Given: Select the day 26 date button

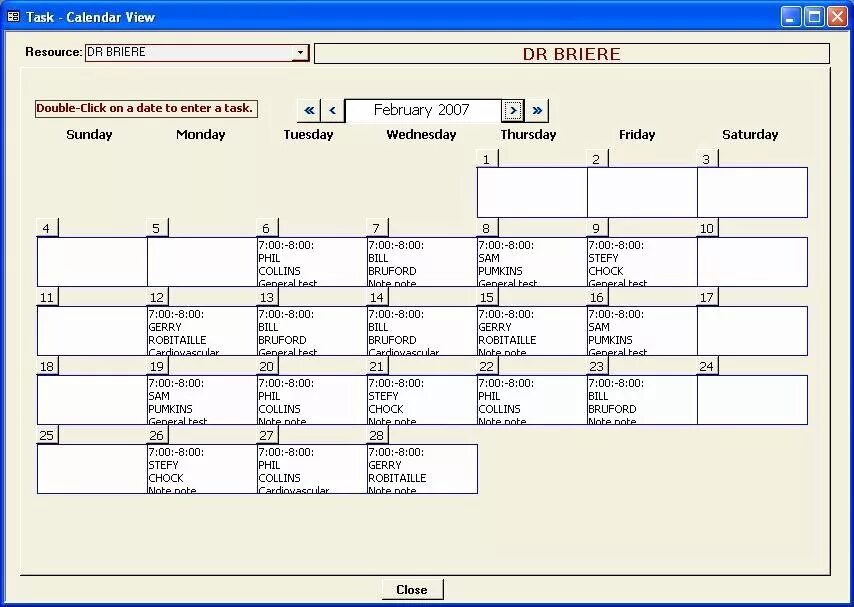Looking at the screenshot, I should [157, 435].
